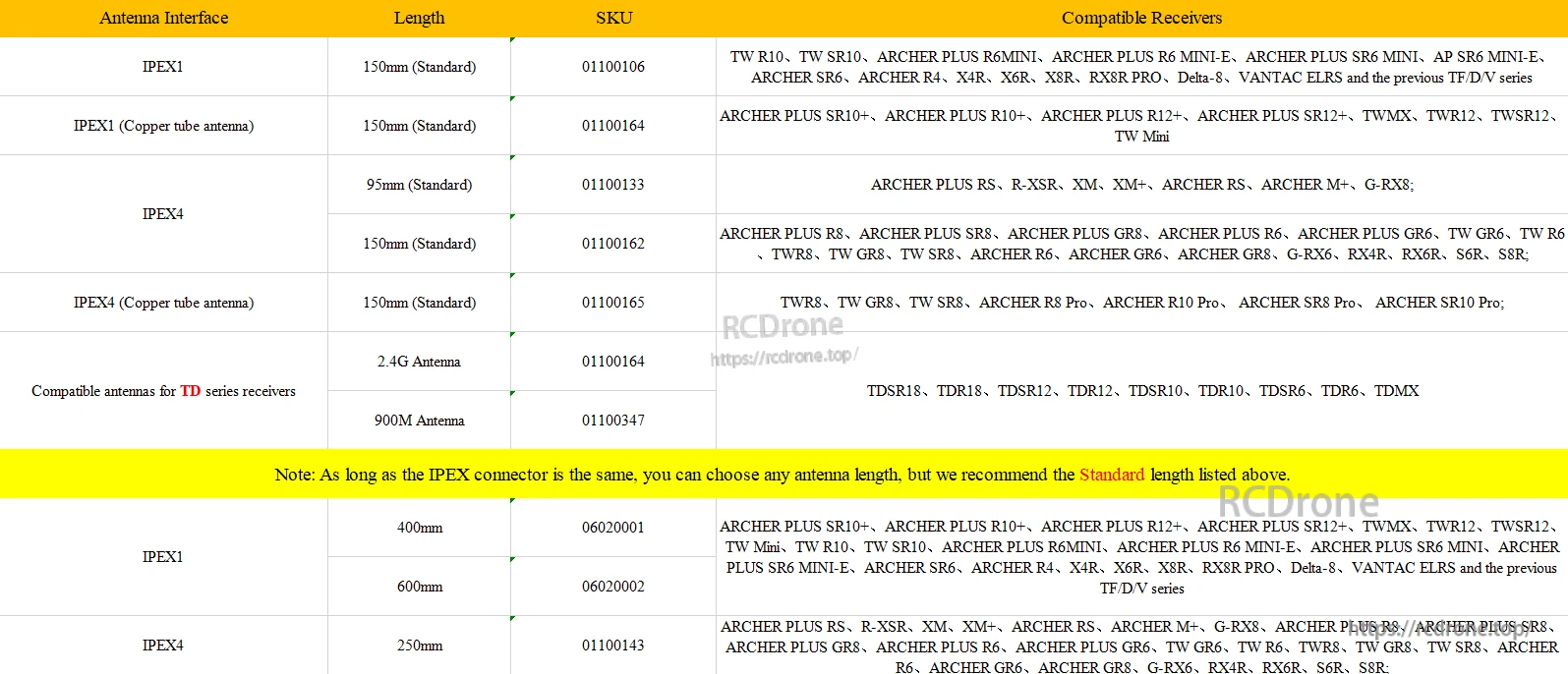This screenshot has width=1568, height=674.
Task: Click "Compatible antennas for TD series receivers" cell
Action: [163, 391]
